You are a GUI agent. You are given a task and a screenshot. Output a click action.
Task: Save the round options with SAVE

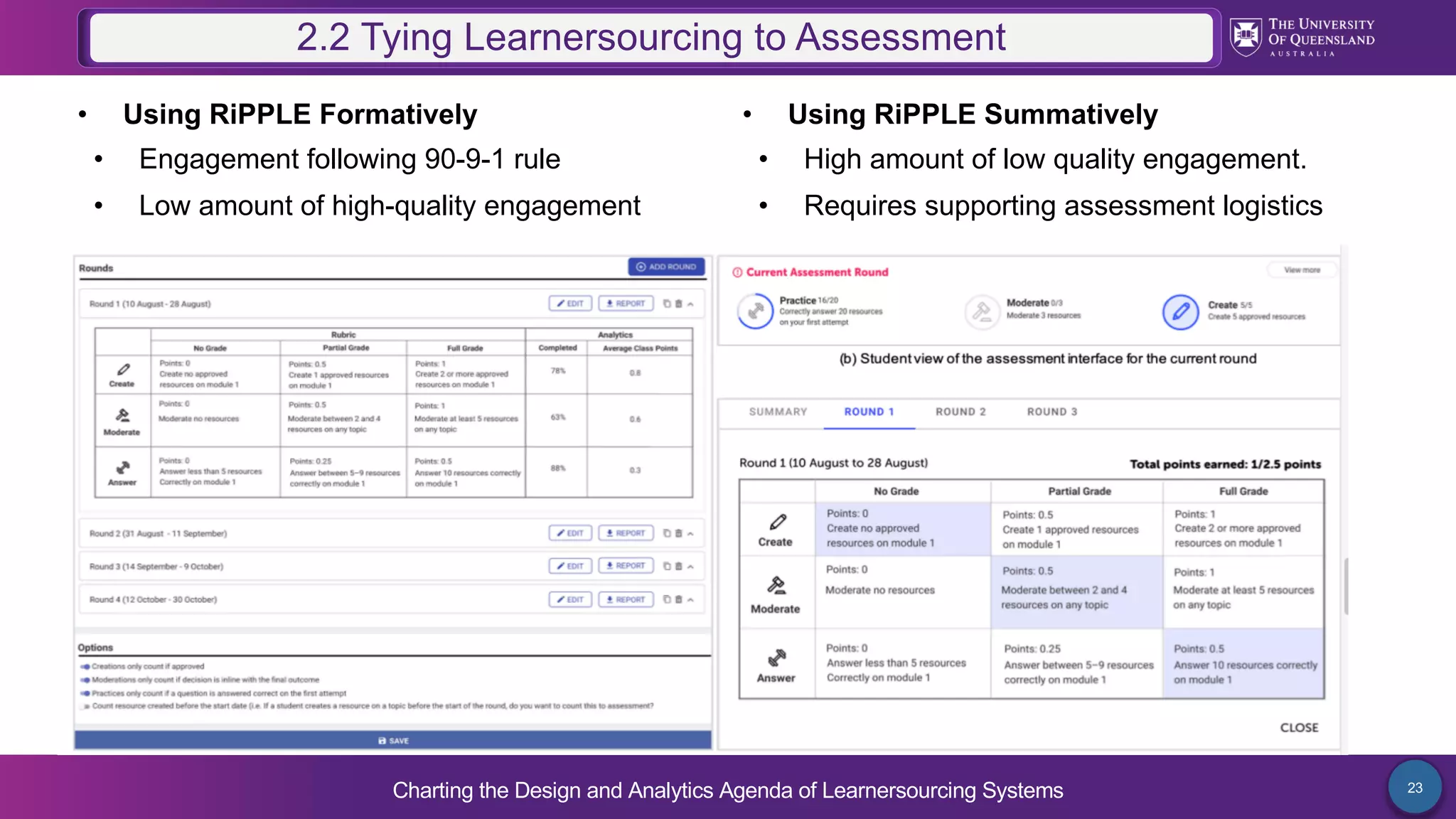[x=393, y=740]
